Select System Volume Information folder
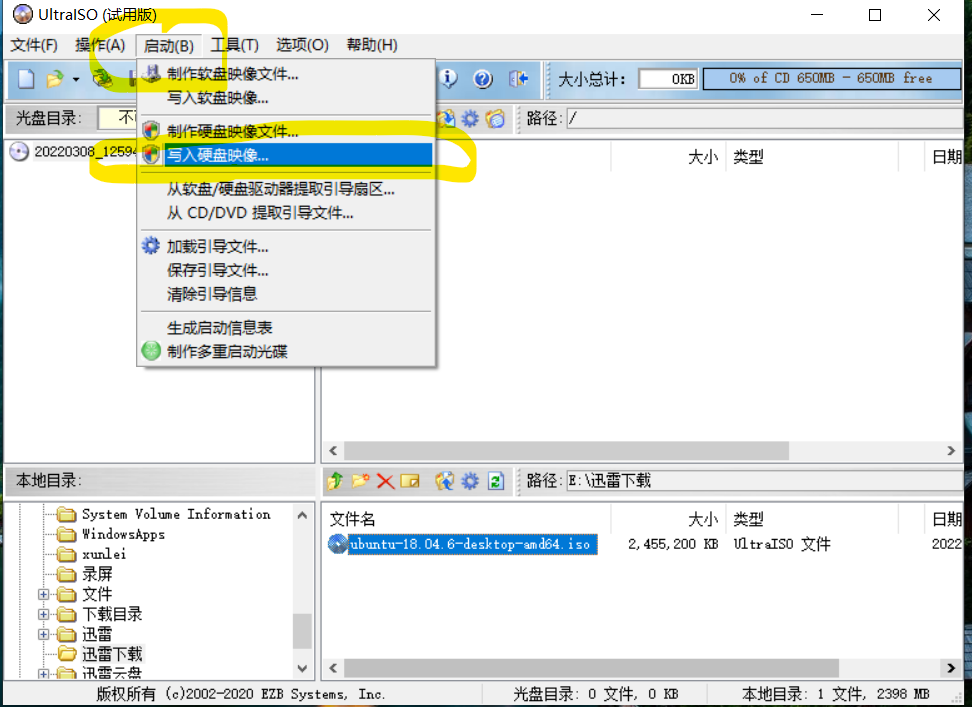The width and height of the screenshot is (972, 707). 176,514
